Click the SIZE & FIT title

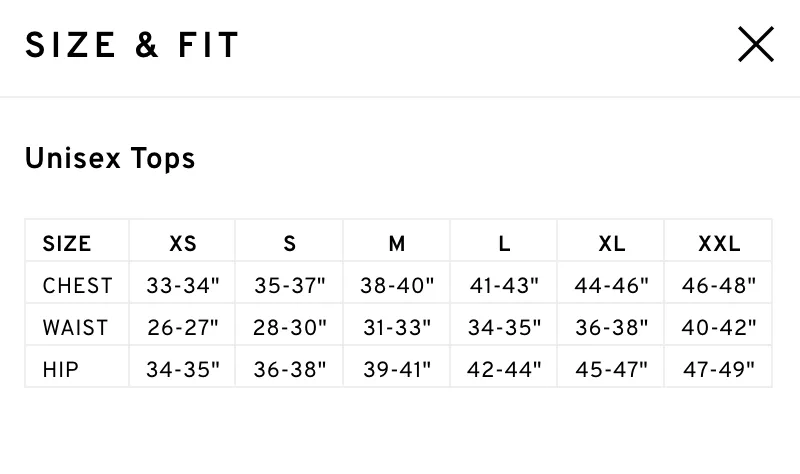[x=132, y=45]
